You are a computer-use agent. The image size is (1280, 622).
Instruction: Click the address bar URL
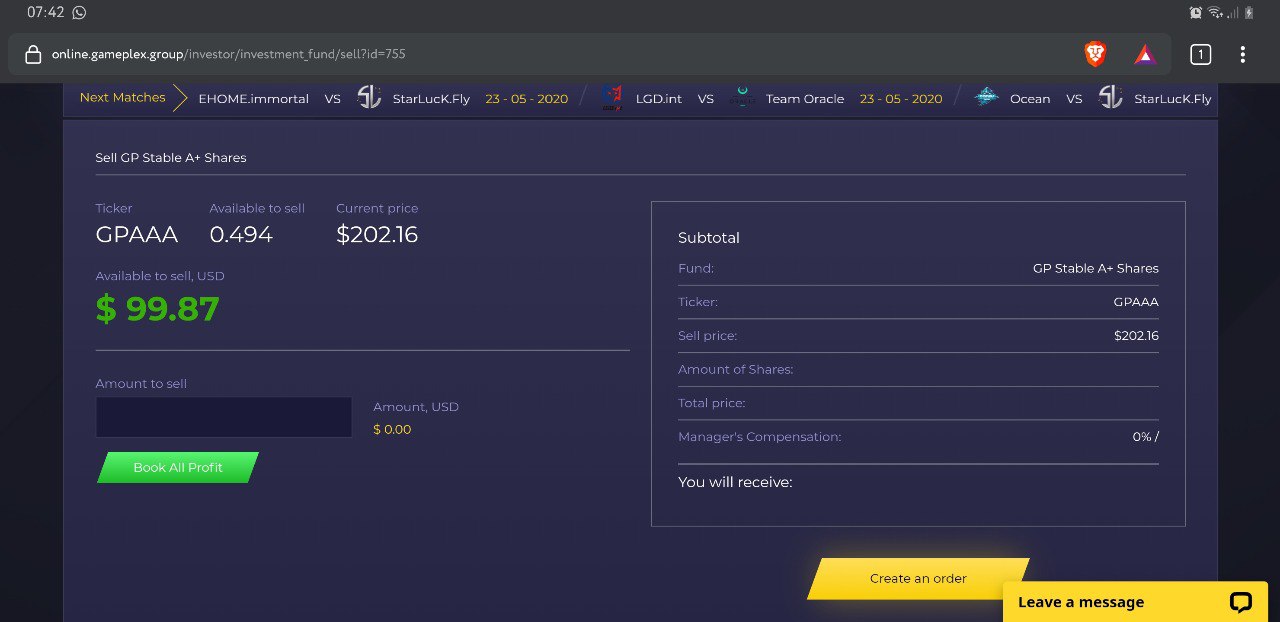click(229, 54)
